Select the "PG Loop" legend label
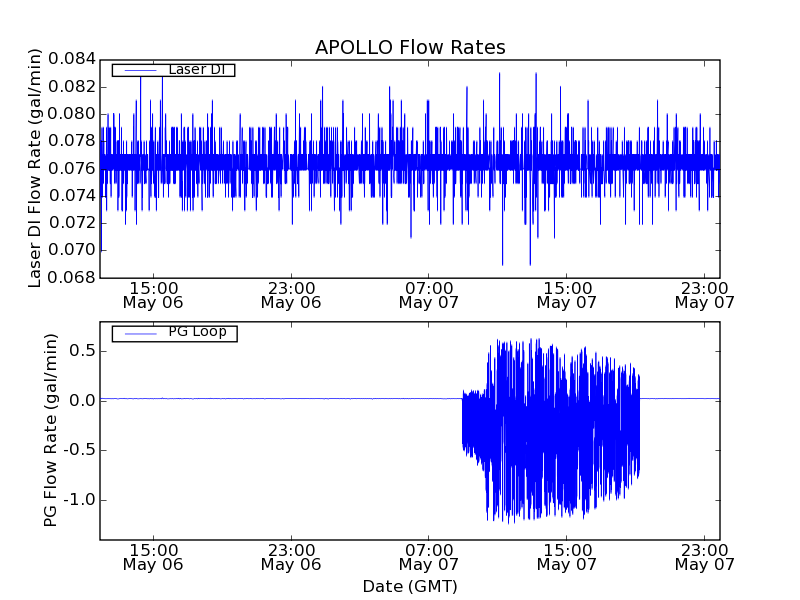This screenshot has width=800, height=600. pyautogui.click(x=197, y=332)
